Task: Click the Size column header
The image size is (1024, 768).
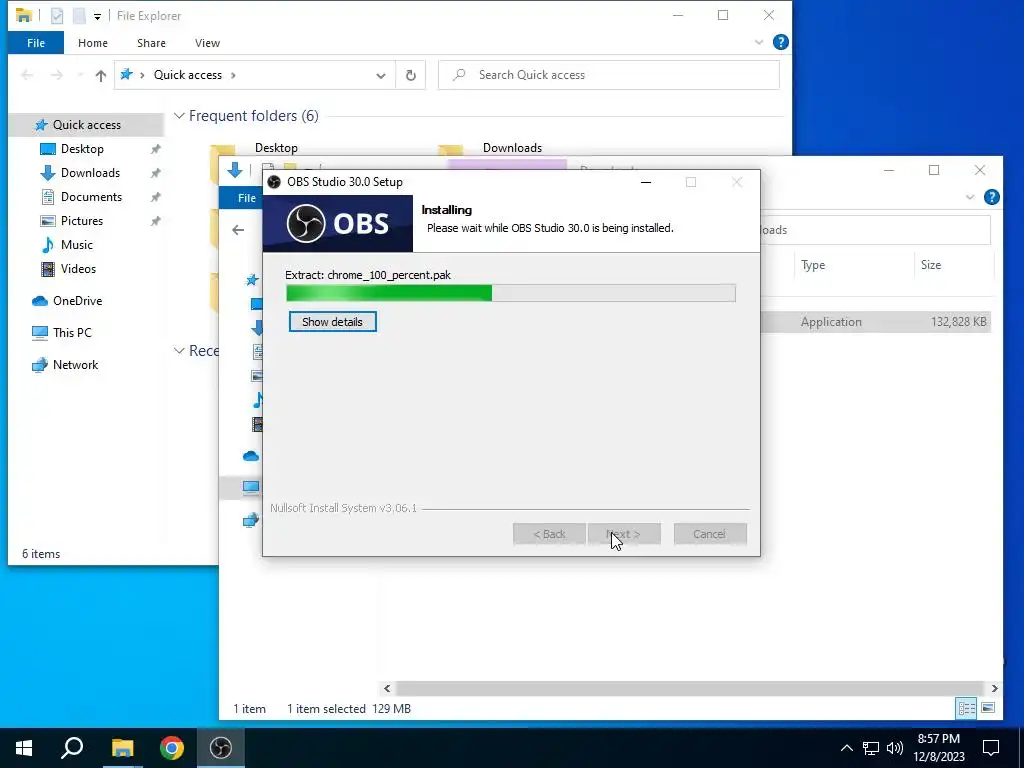Action: pyautogui.click(x=931, y=265)
